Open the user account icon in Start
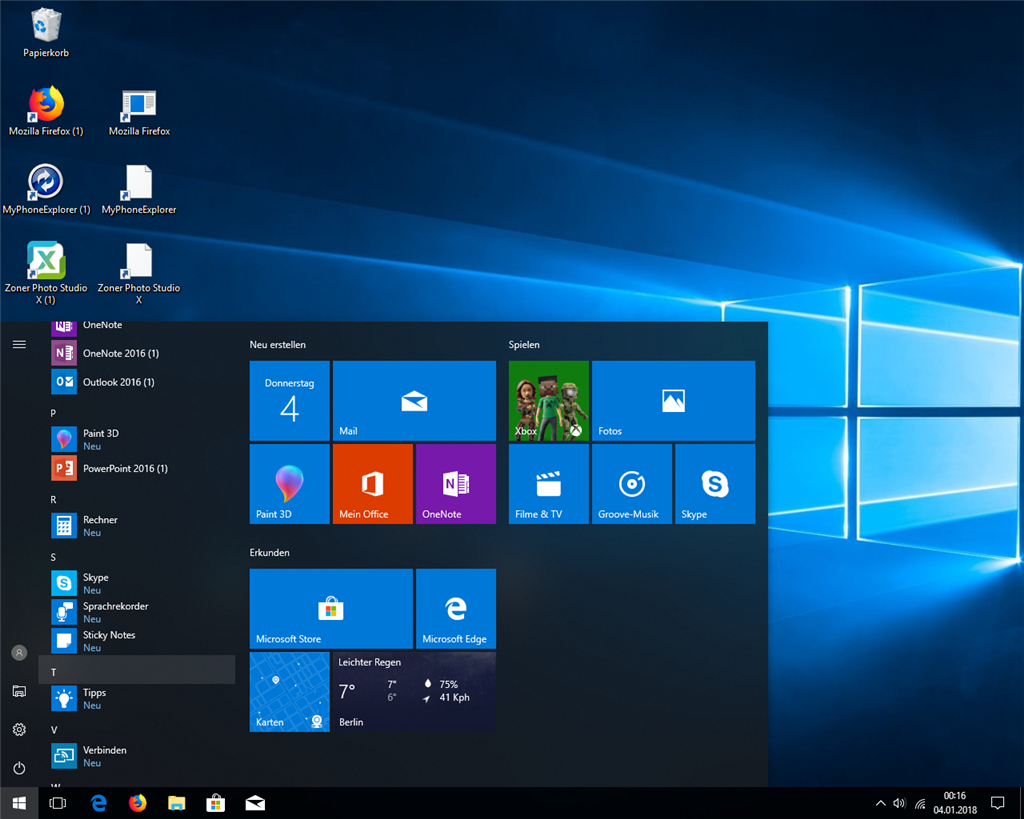The image size is (1024, 819). click(20, 652)
